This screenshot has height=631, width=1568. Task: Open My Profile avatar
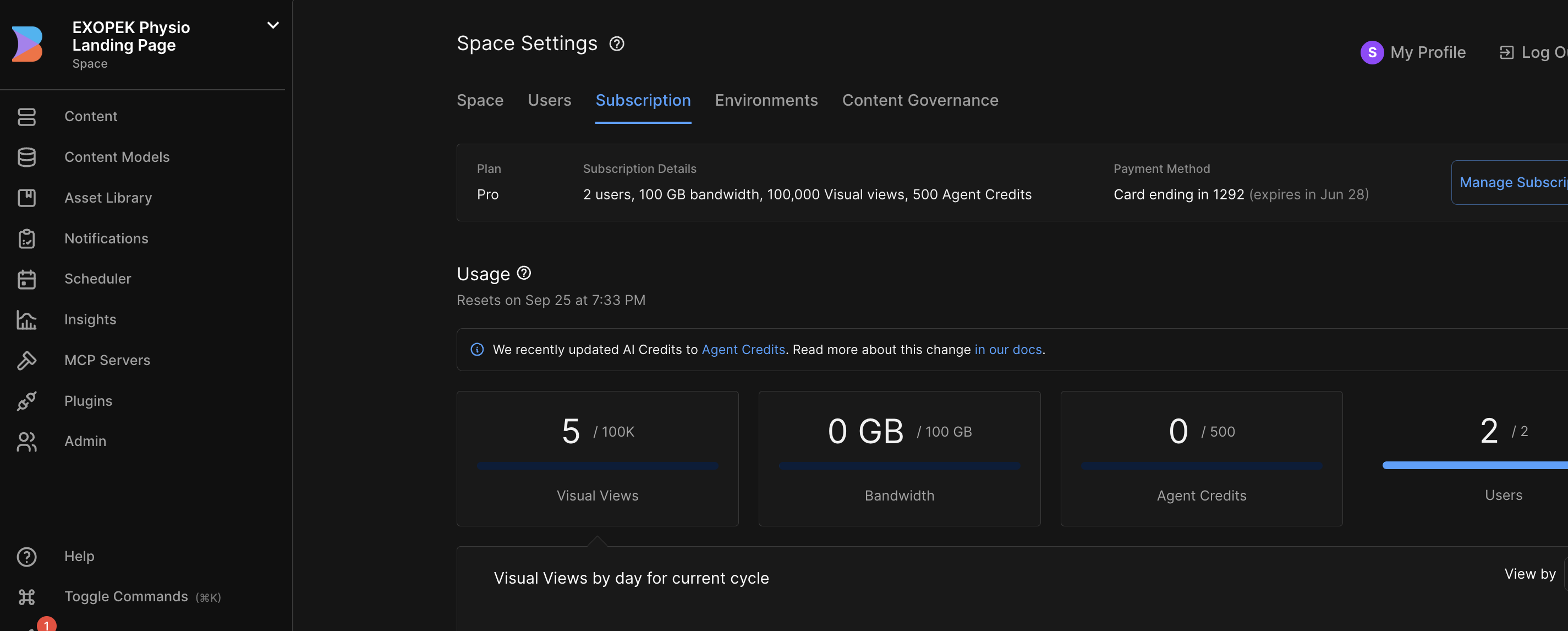[x=1372, y=52]
